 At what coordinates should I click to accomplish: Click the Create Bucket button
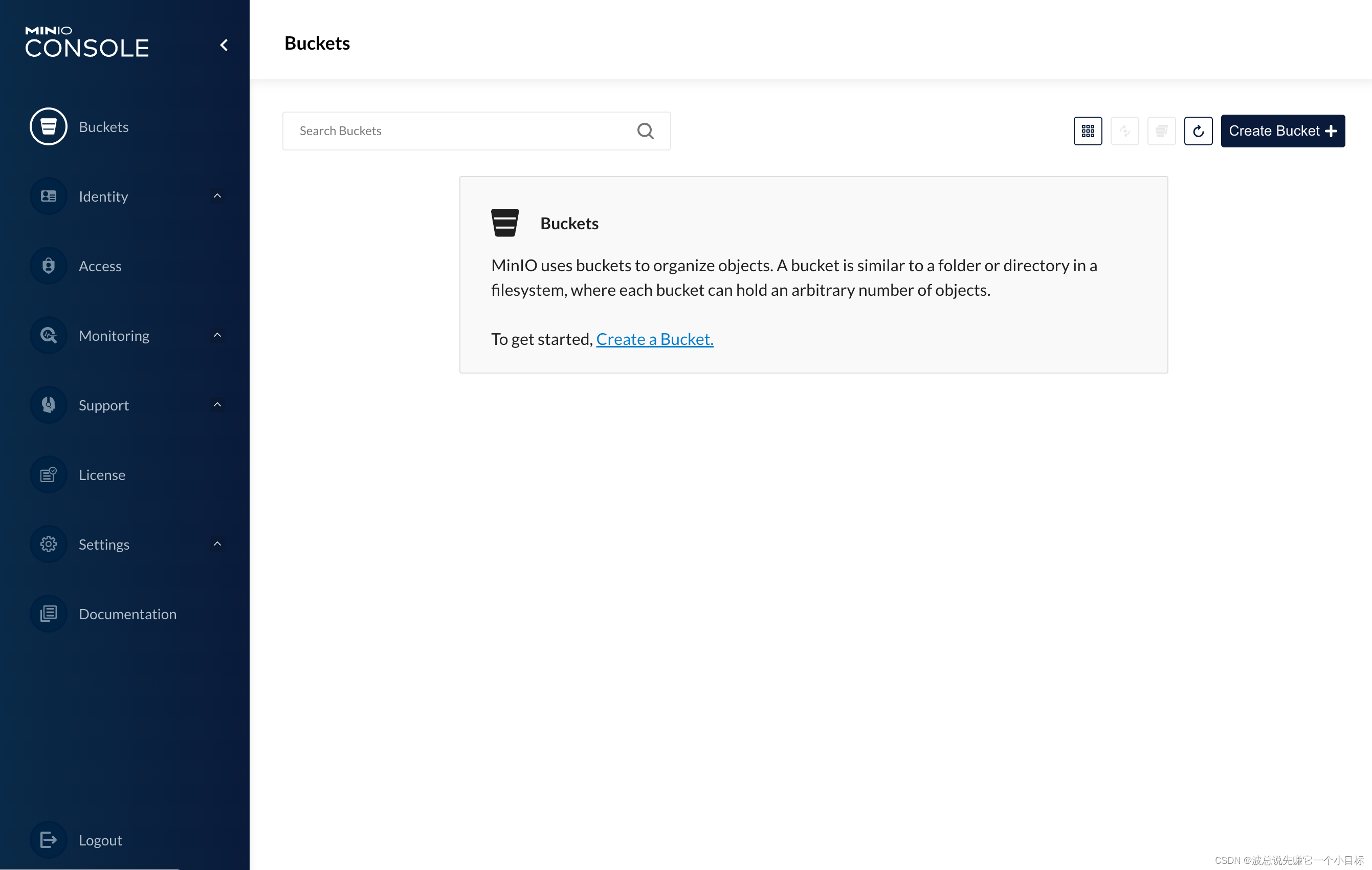[x=1282, y=131]
